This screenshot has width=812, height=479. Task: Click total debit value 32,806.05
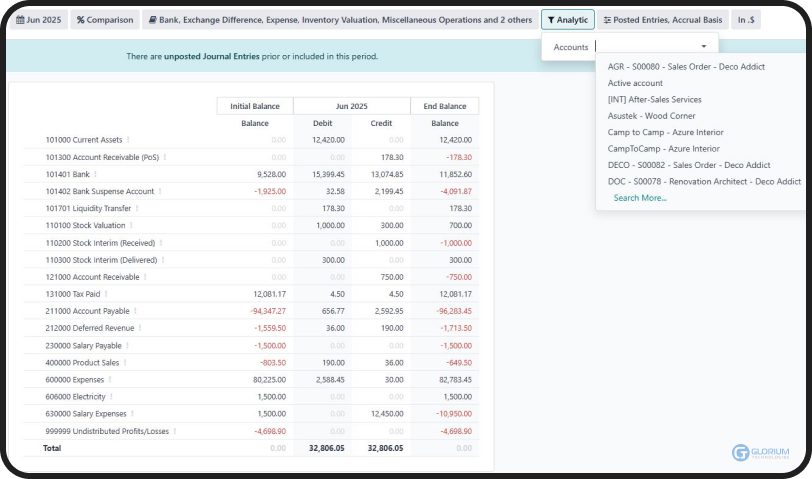[x=326, y=448]
